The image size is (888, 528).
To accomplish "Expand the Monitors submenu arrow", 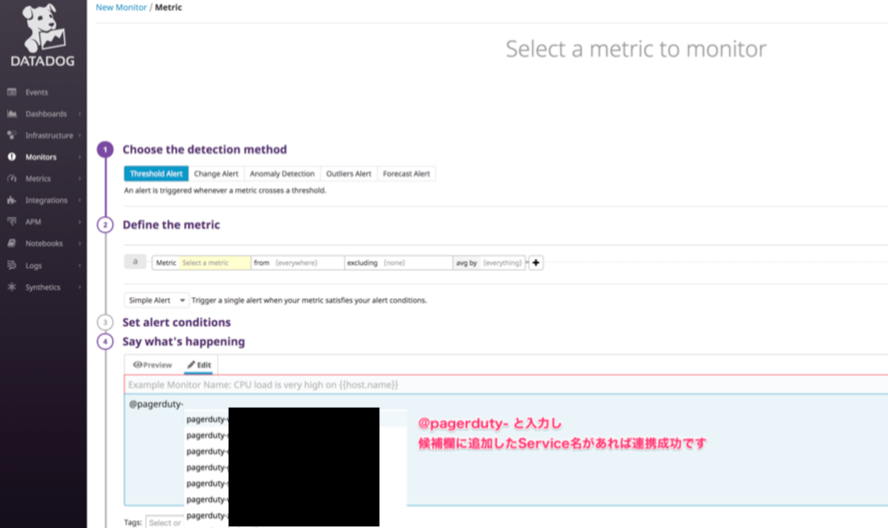I will click(x=79, y=157).
